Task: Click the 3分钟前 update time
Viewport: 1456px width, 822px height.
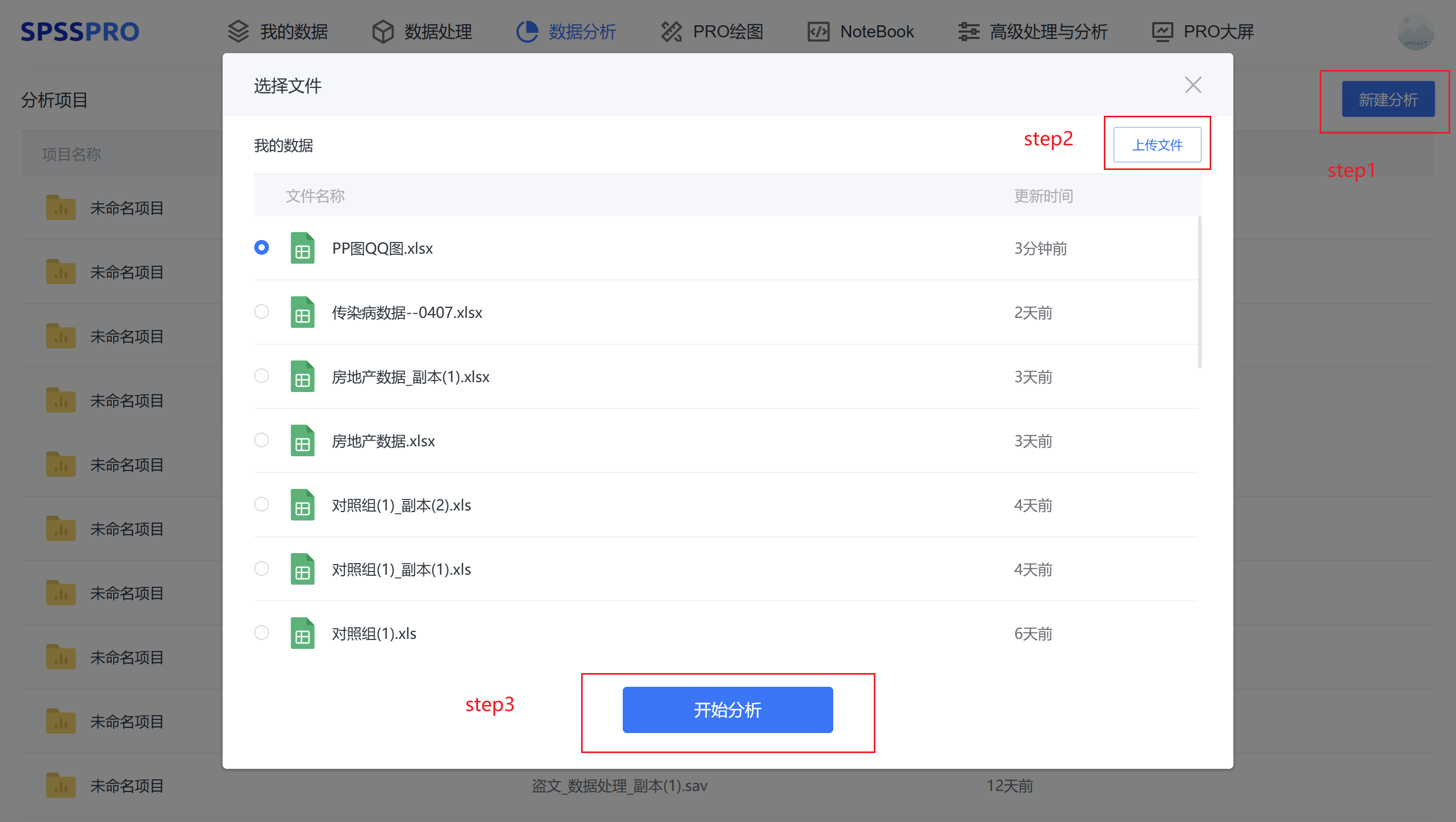Action: [x=1041, y=248]
